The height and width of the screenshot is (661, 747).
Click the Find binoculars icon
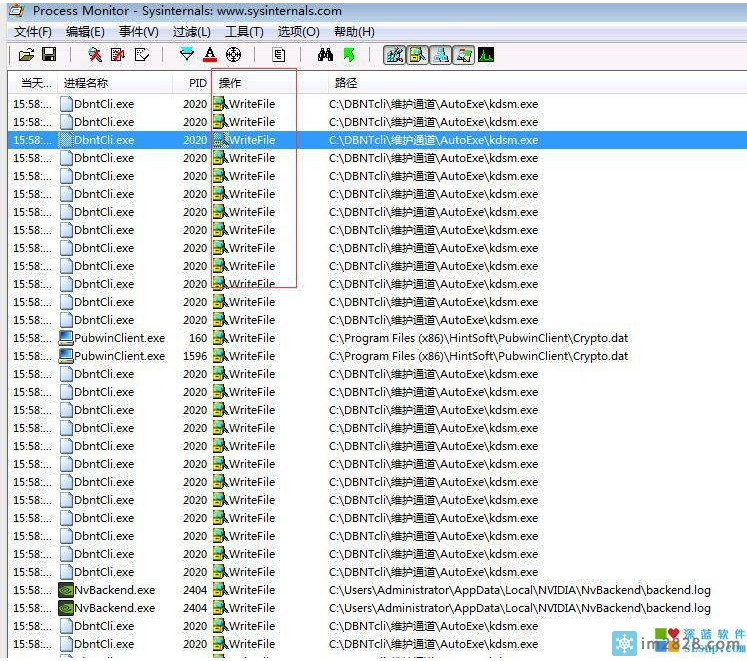point(325,55)
